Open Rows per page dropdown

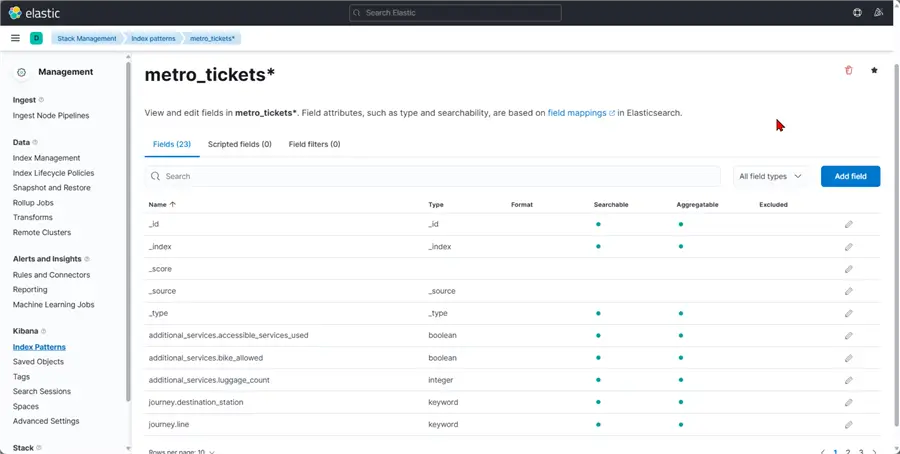[x=181, y=452]
